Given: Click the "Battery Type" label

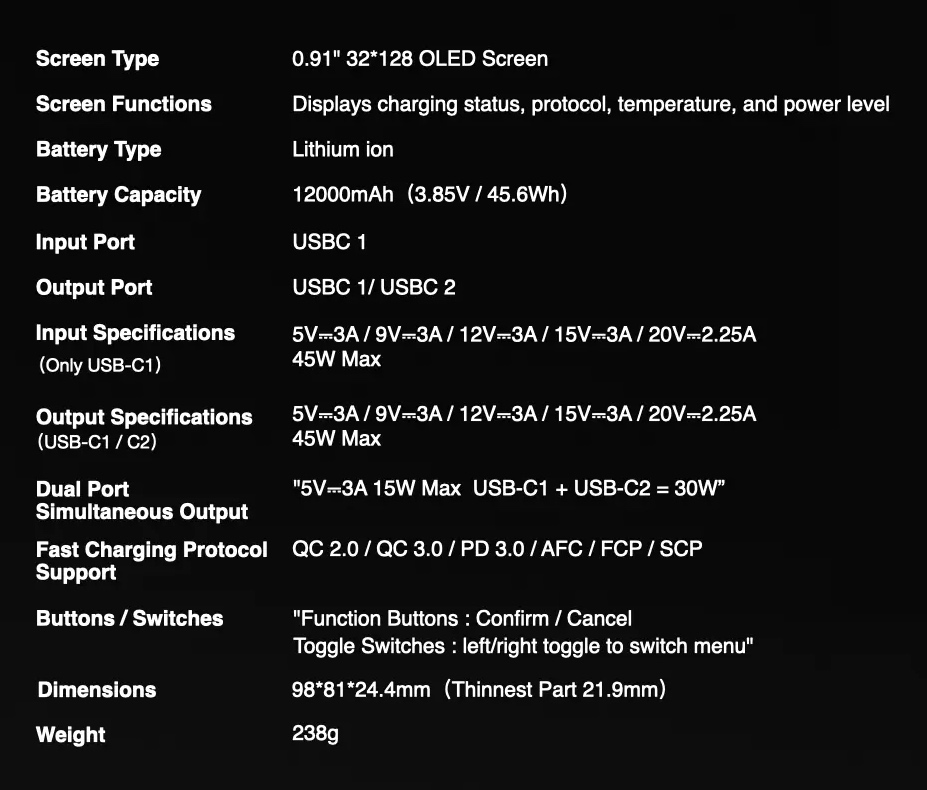Looking at the screenshot, I should pos(98,150).
